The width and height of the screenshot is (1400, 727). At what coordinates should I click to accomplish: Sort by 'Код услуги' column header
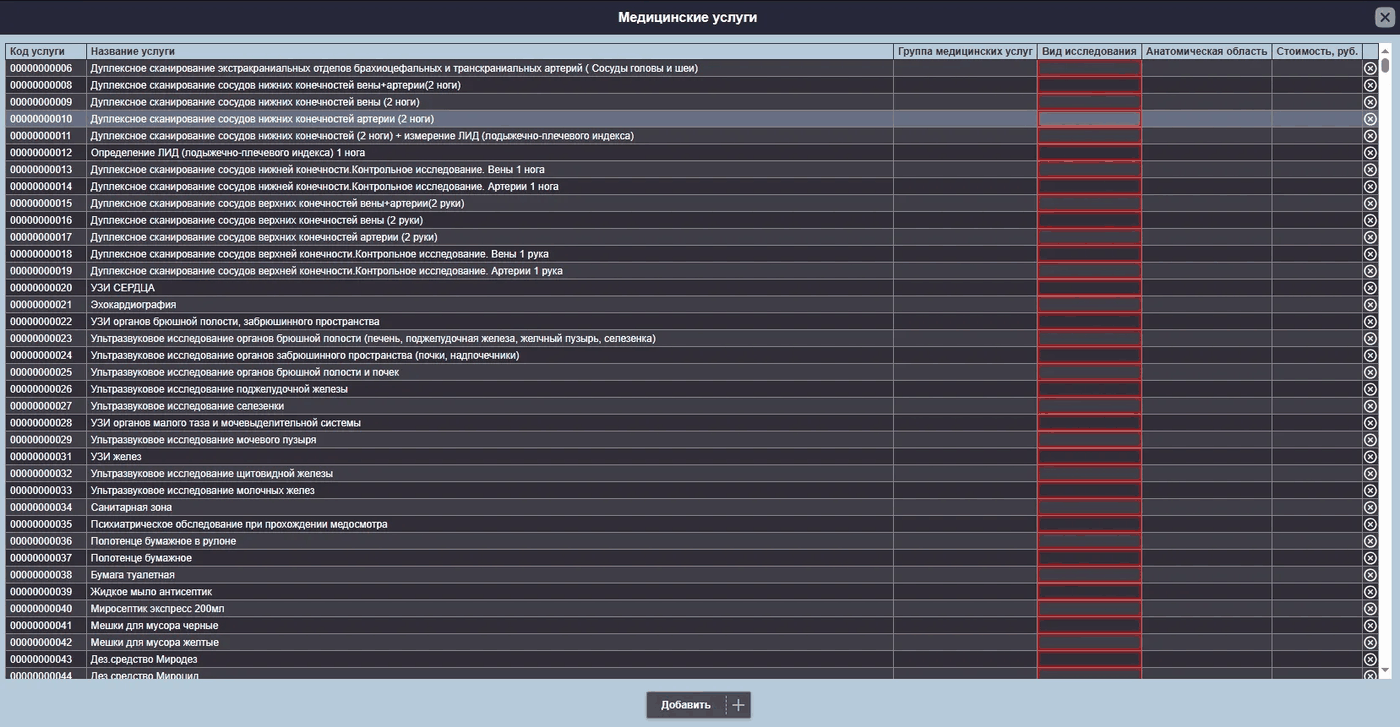point(46,51)
